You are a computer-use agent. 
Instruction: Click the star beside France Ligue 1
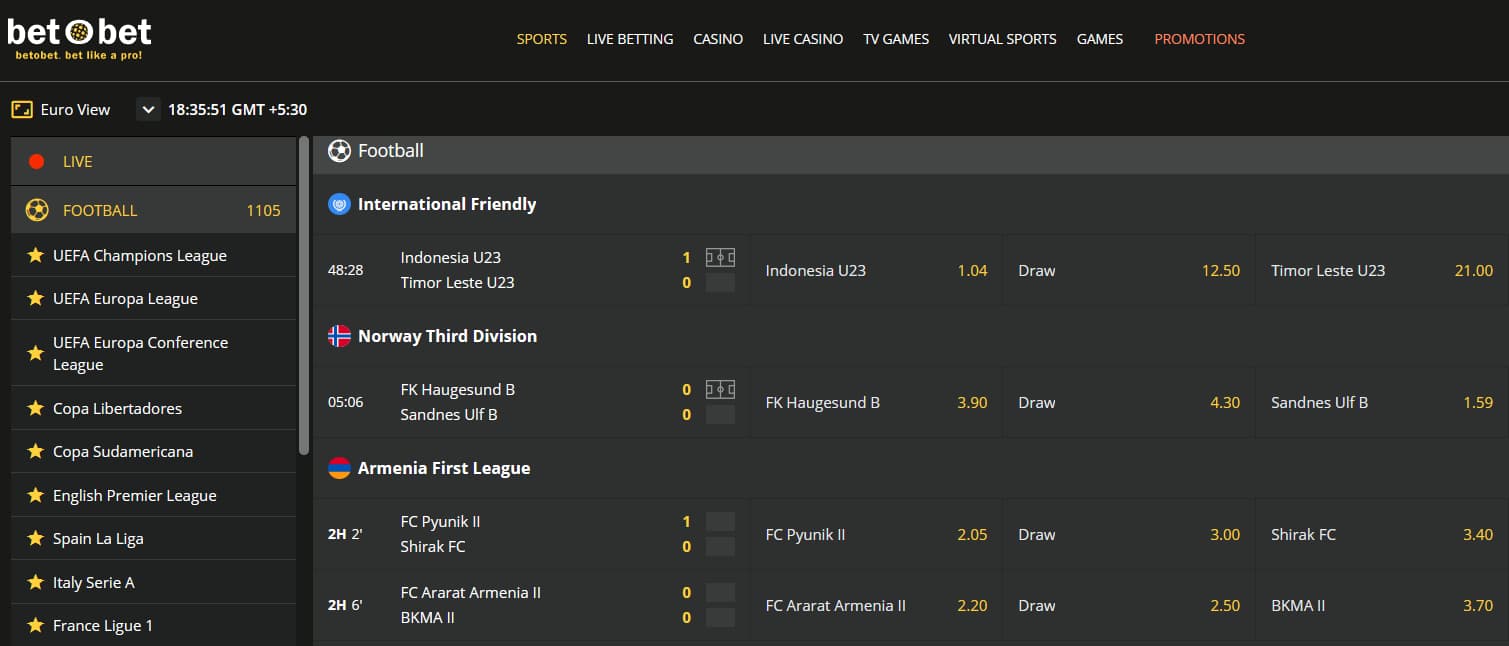pyautogui.click(x=35, y=625)
